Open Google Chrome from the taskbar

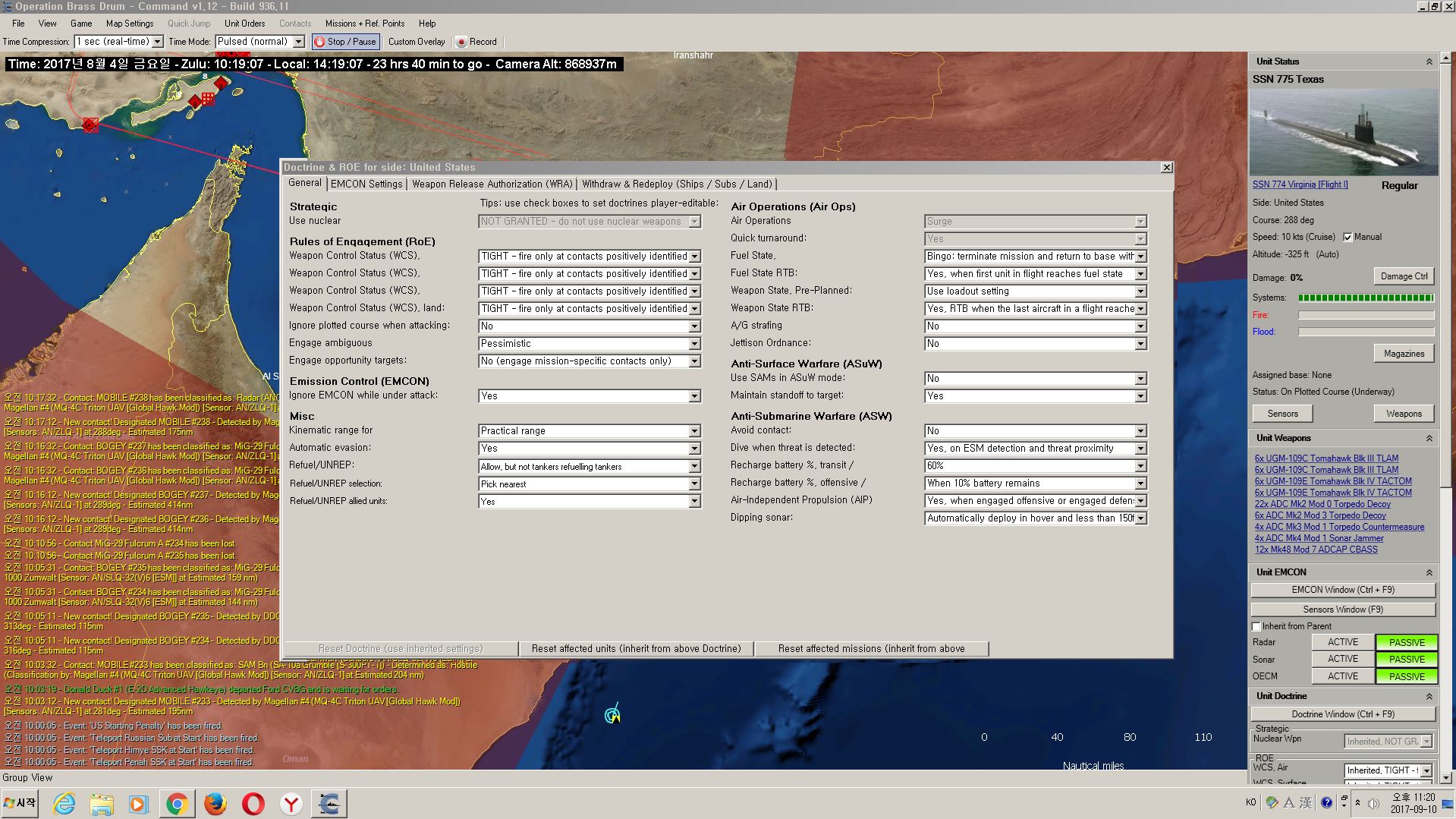pyautogui.click(x=177, y=804)
